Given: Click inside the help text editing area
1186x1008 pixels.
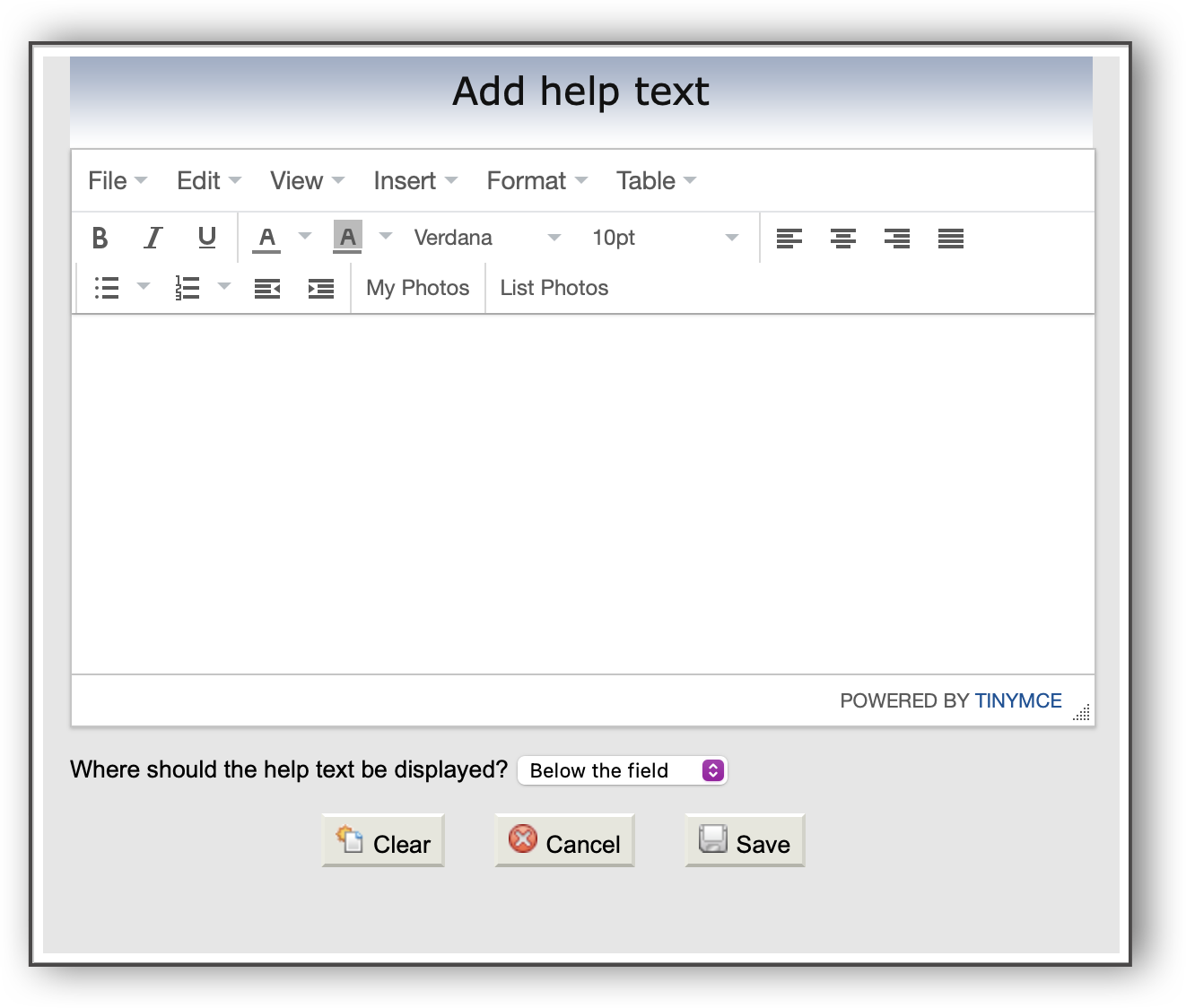Looking at the screenshot, I should click(583, 494).
